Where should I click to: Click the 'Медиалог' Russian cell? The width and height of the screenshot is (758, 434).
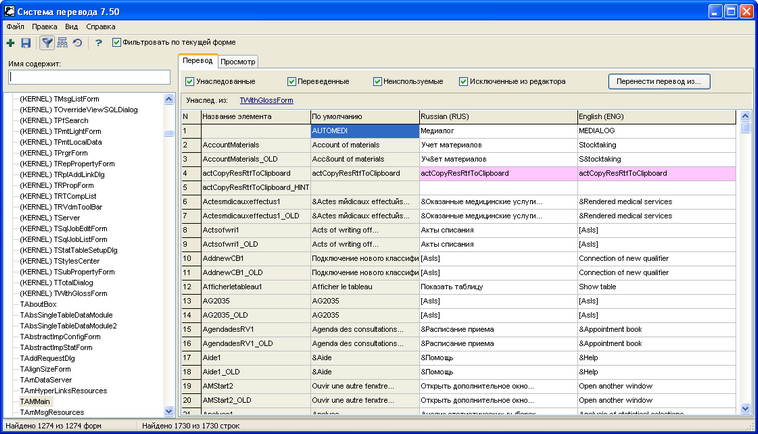498,131
